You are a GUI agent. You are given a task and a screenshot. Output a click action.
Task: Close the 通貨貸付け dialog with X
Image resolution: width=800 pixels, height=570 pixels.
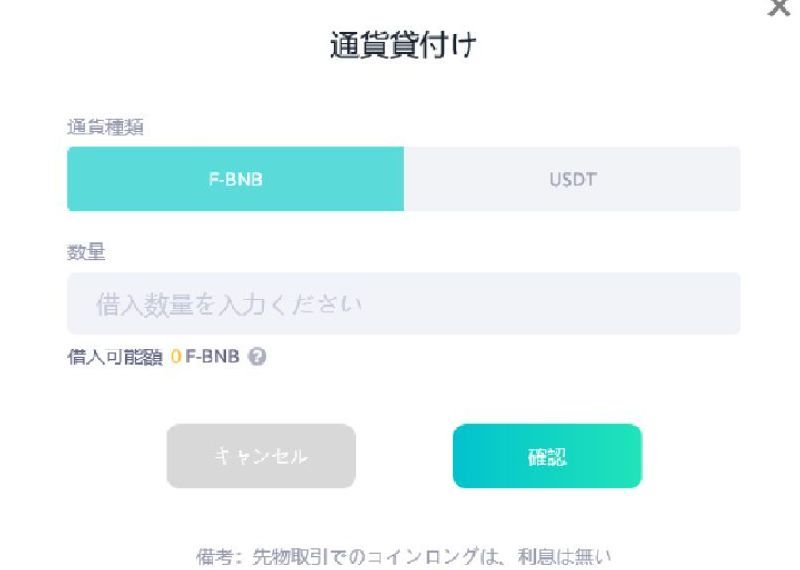(778, 8)
